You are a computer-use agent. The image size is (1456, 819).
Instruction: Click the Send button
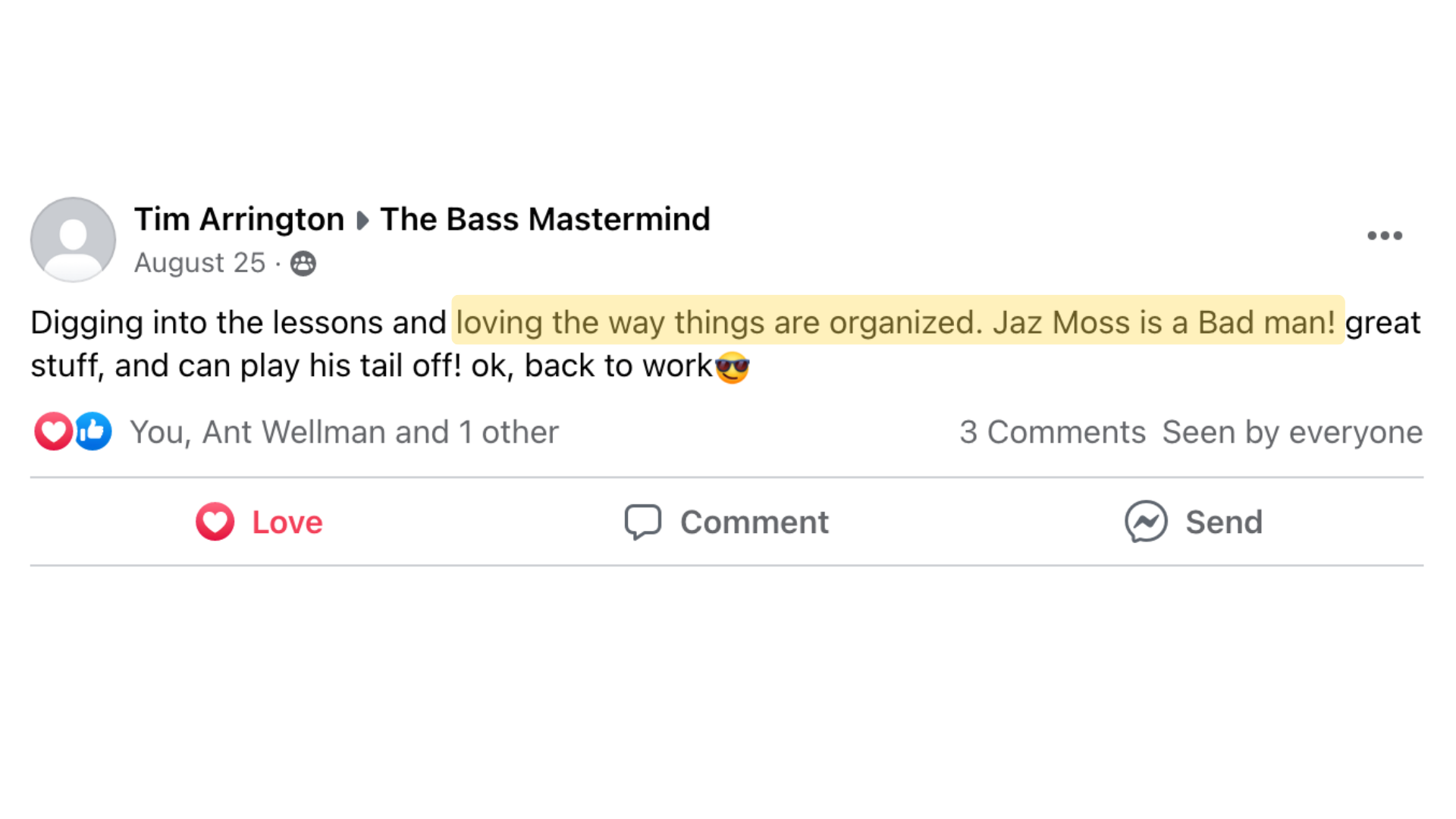[1194, 522]
